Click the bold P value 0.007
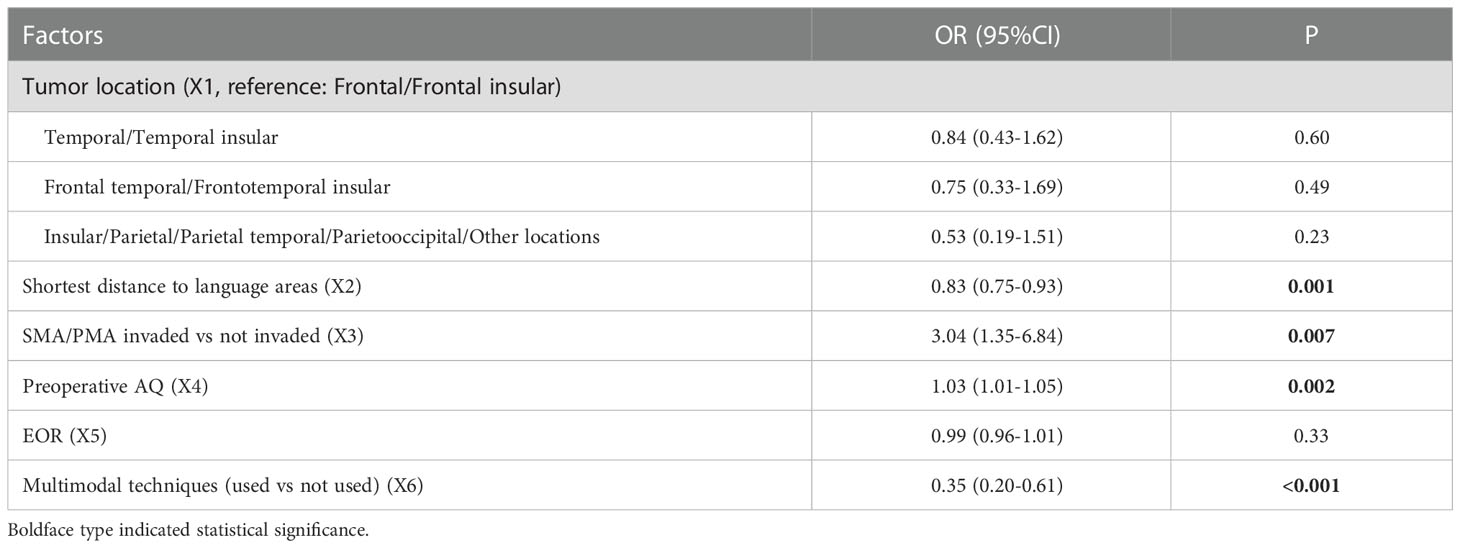1460x548 pixels. pos(1311,337)
